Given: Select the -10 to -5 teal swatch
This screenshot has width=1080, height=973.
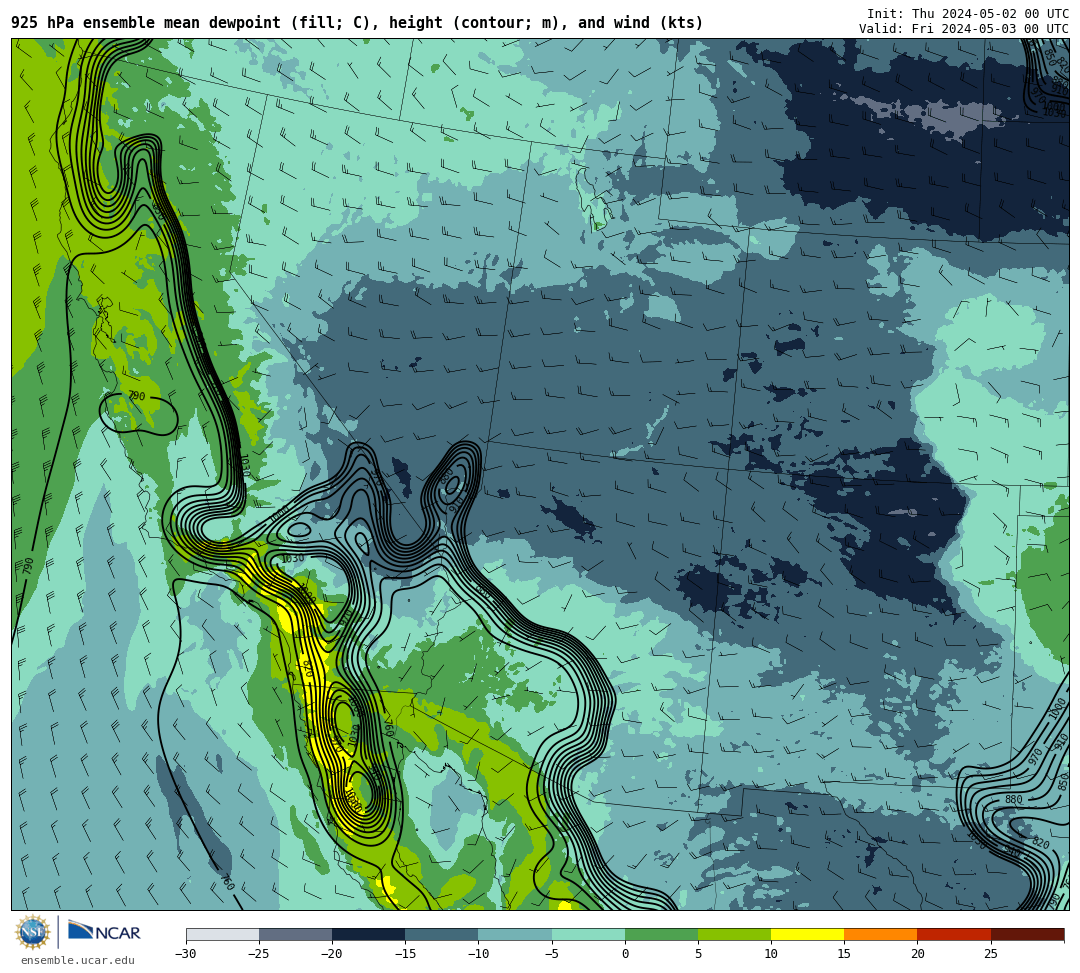Looking at the screenshot, I should coord(515,934).
